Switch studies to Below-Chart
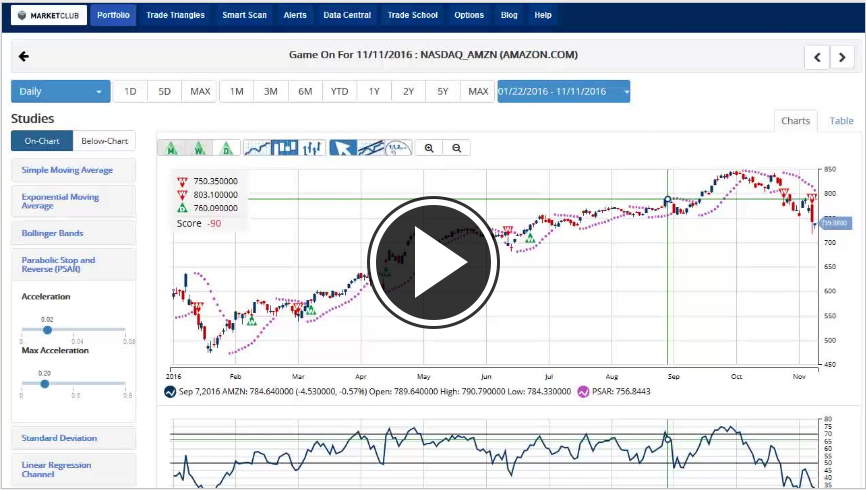866x490 pixels. click(x=104, y=141)
